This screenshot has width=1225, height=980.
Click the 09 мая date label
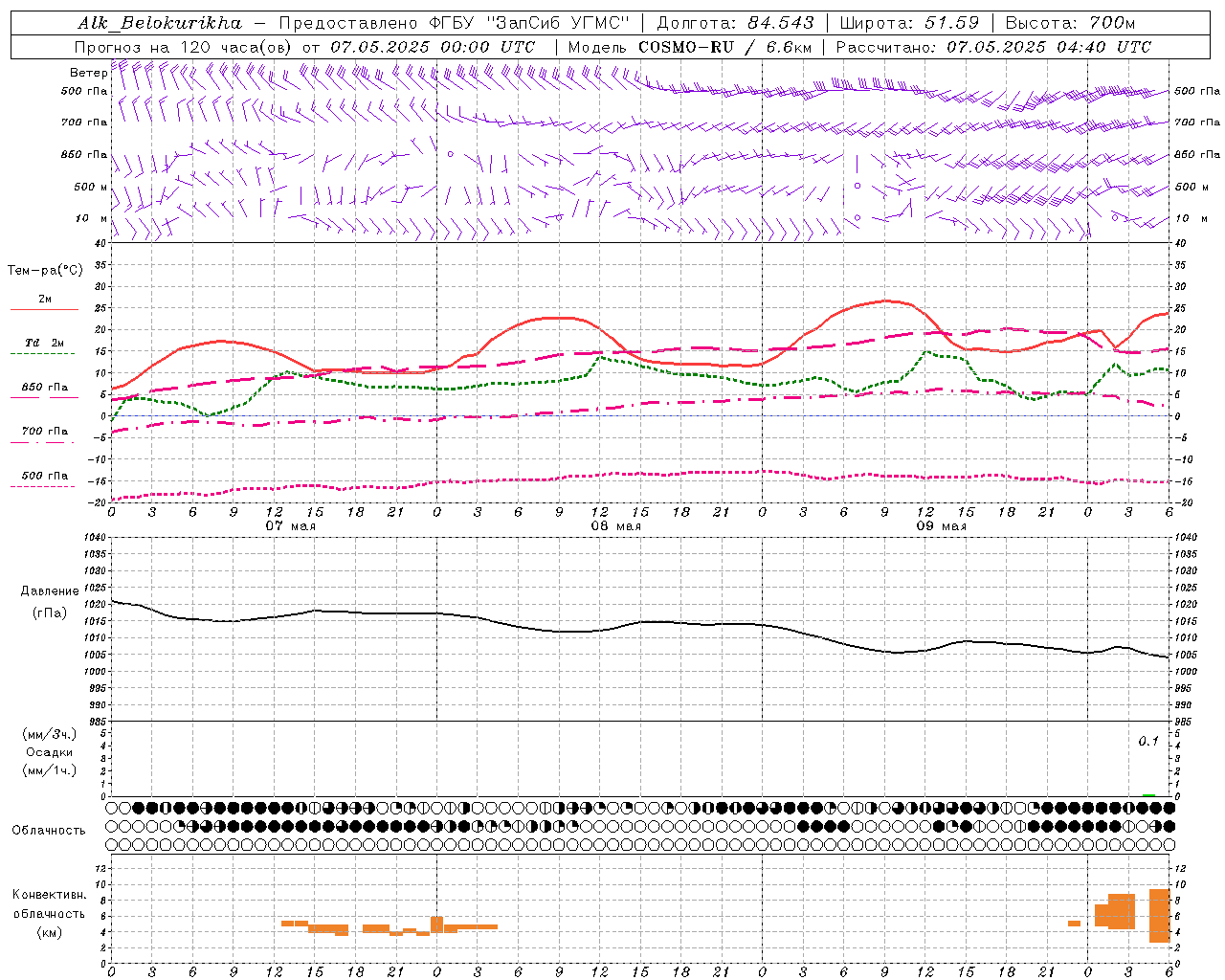(x=942, y=526)
